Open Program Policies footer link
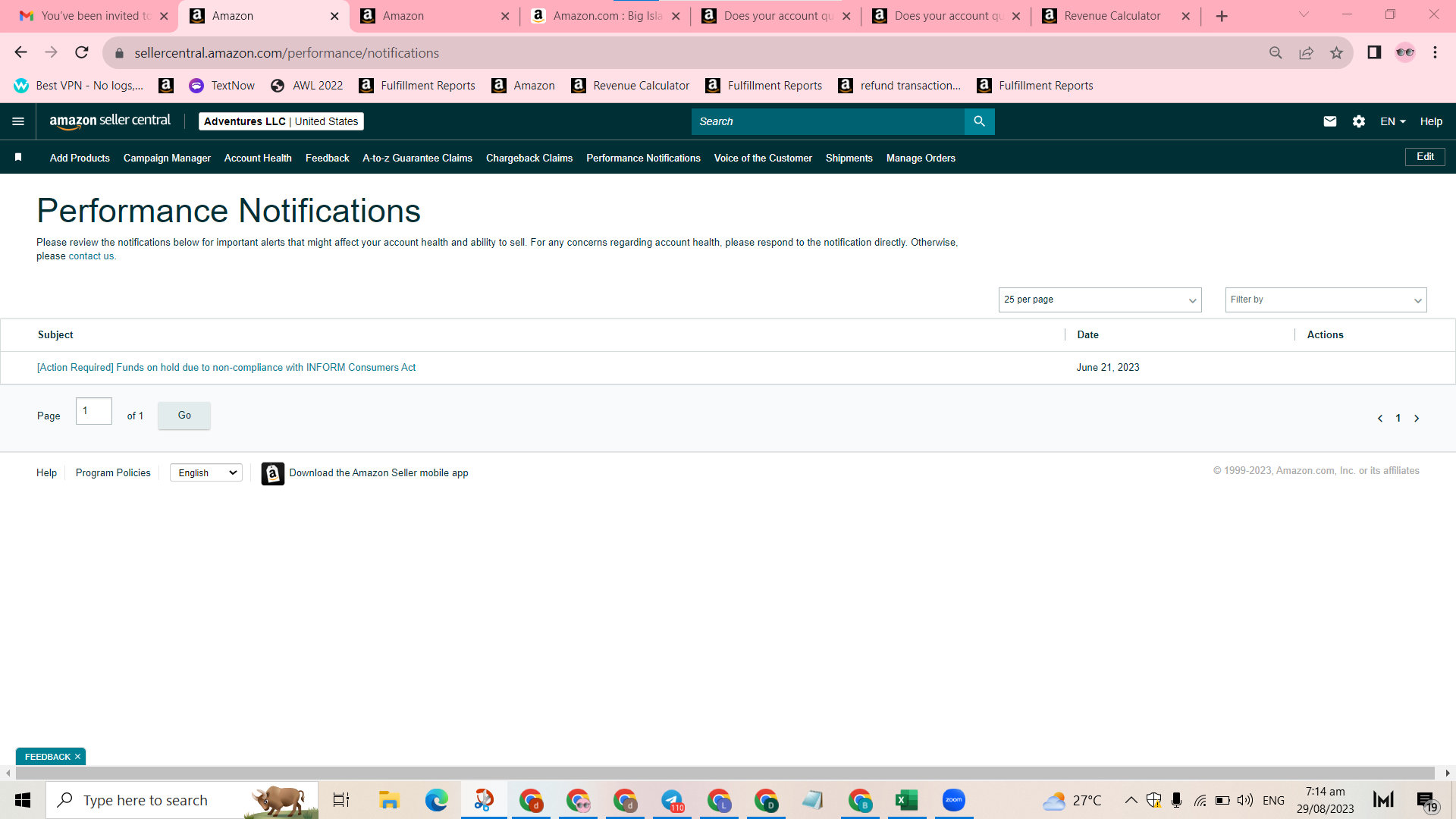Screen dimensions: 1456x819 [x=113, y=472]
